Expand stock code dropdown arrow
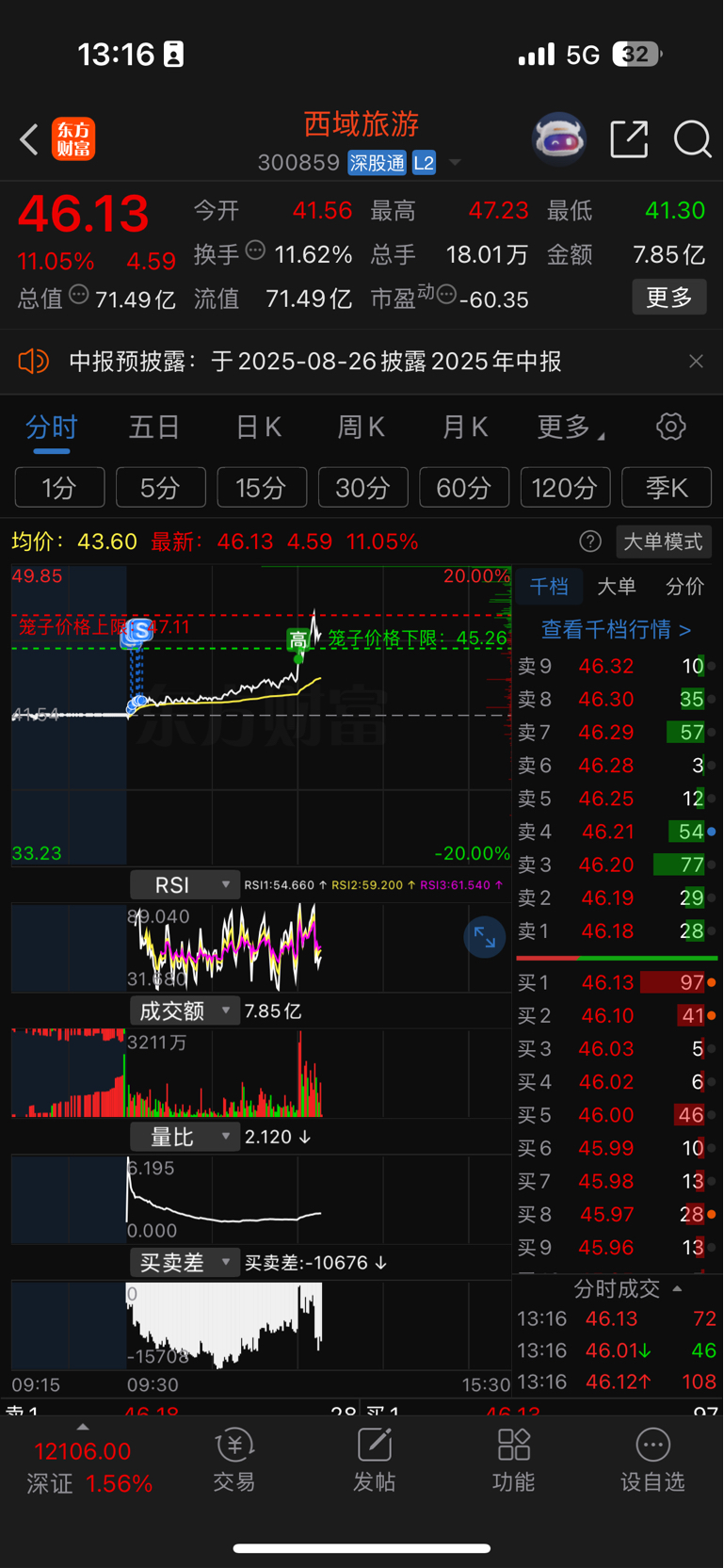724x1568 pixels. tap(455, 163)
